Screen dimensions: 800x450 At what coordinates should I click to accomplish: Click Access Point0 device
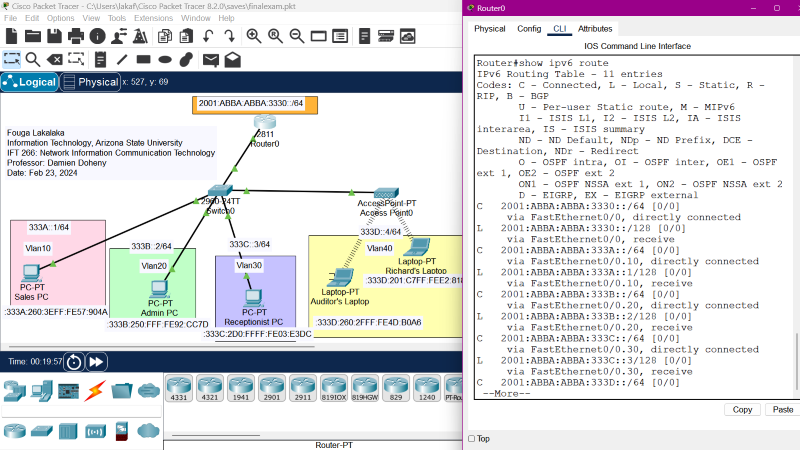pos(386,193)
